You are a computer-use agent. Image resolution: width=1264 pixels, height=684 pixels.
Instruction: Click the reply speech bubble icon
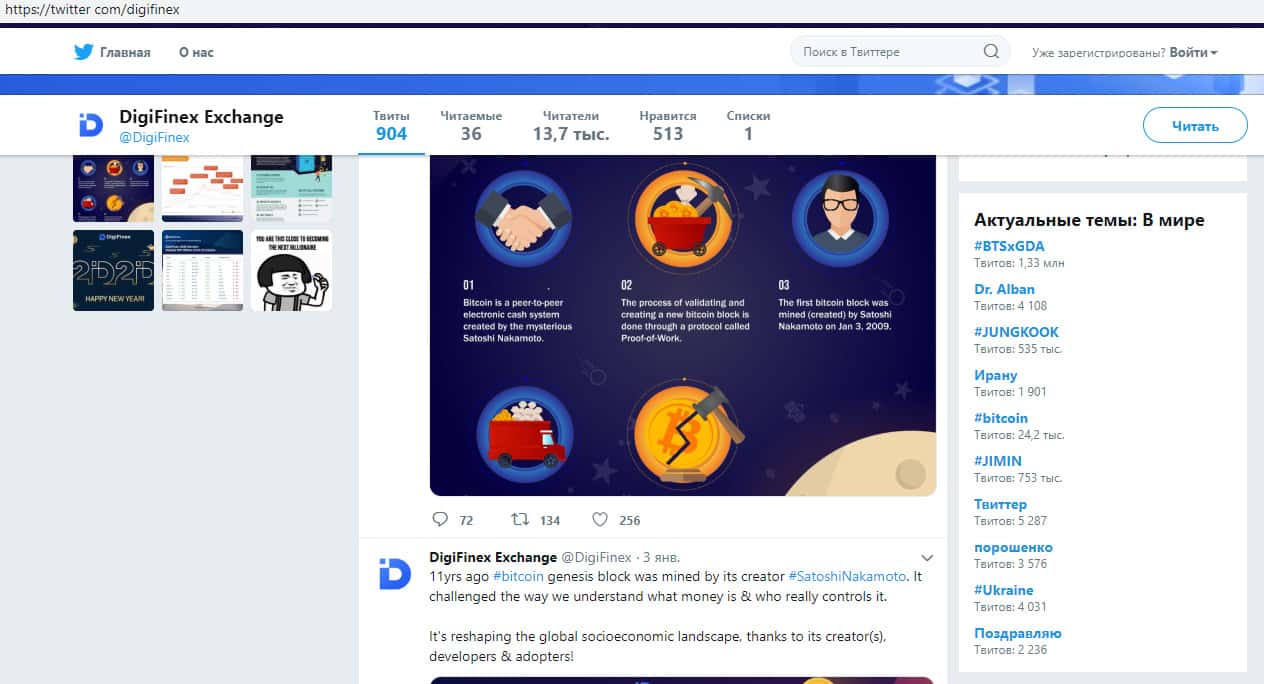[x=440, y=520]
